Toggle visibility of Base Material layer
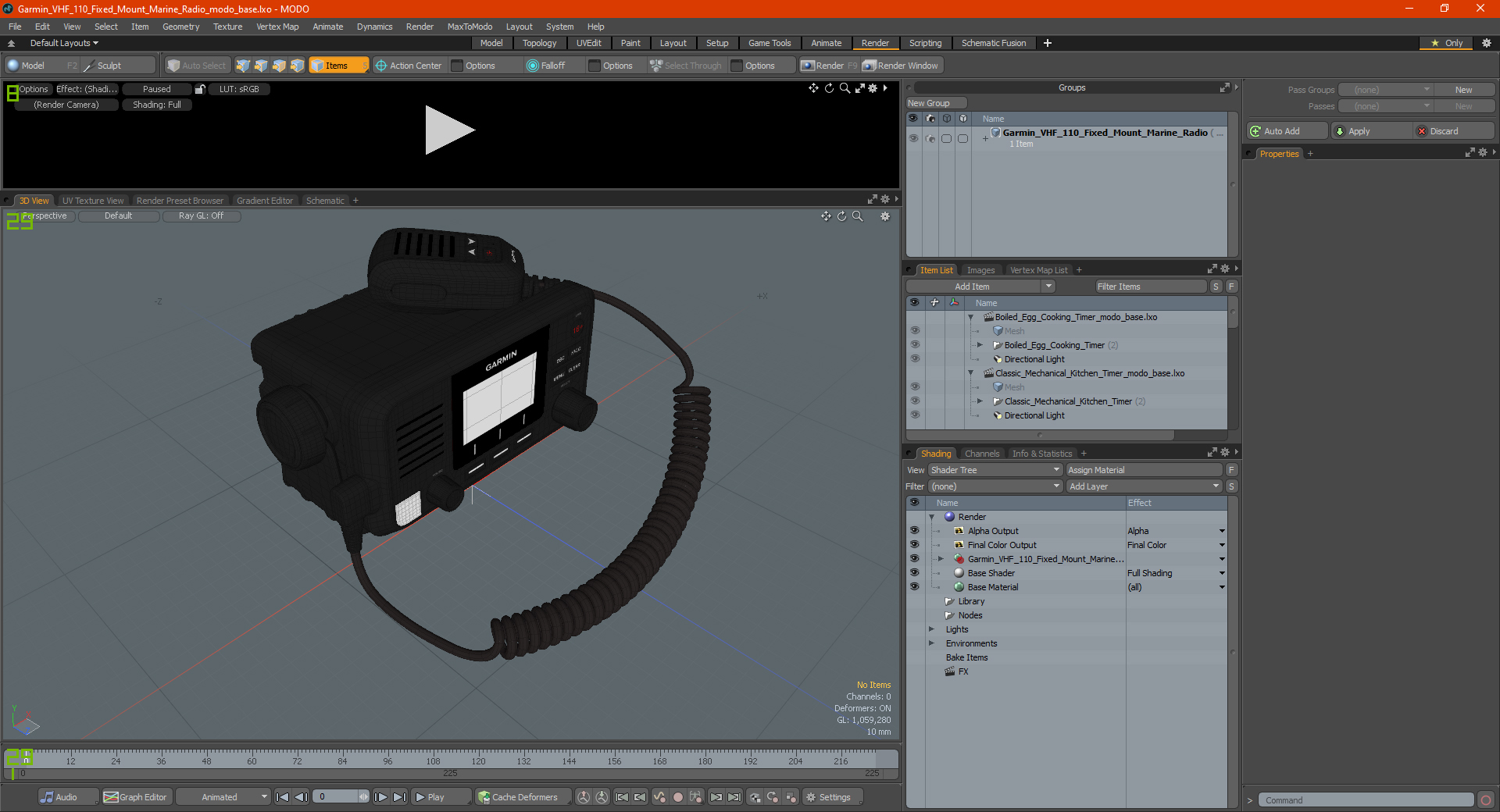This screenshot has width=1500, height=812. (x=914, y=587)
